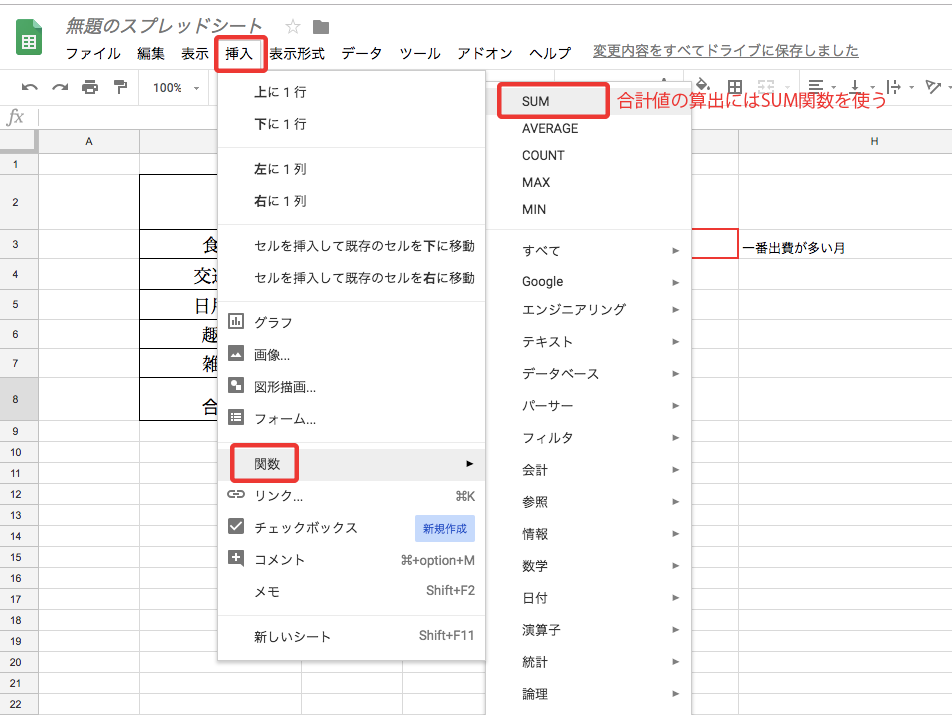Viewport: 952px width, 715px height.
Task: Insert チェックボックス from the menu
Action: pyautogui.click(x=305, y=528)
